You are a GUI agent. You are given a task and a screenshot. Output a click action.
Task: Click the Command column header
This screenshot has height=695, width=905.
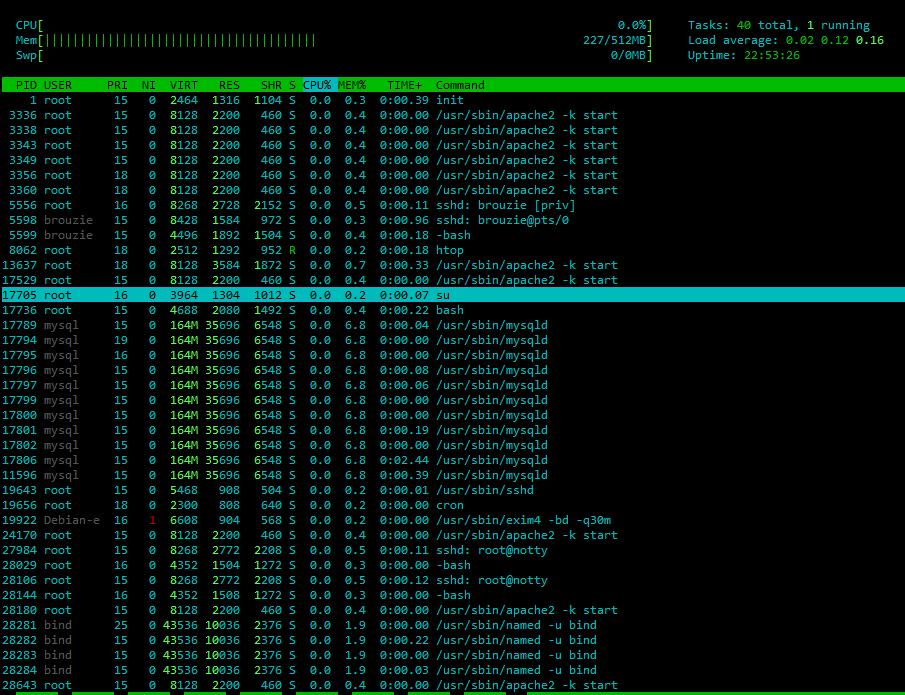460,85
